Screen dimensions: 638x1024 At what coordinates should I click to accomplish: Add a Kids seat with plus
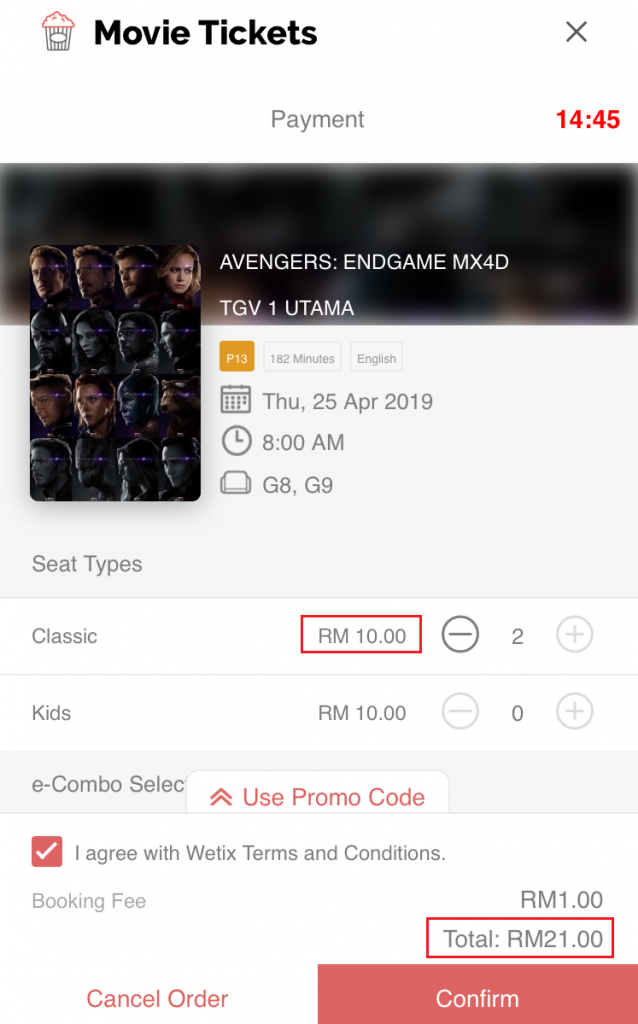click(x=574, y=712)
